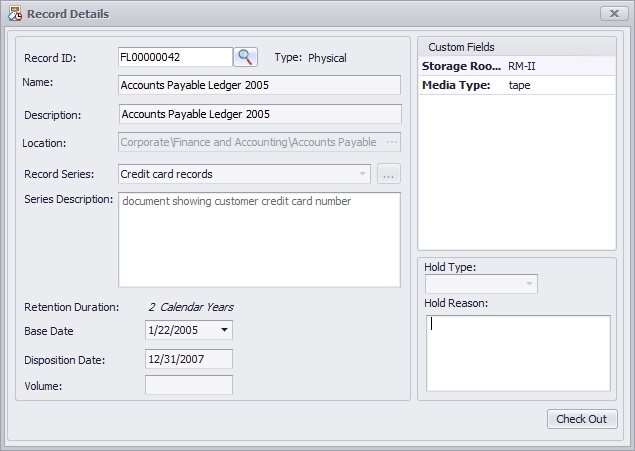Screen dimensions: 635x451
Task: Click the Location path field
Action: 250,142
